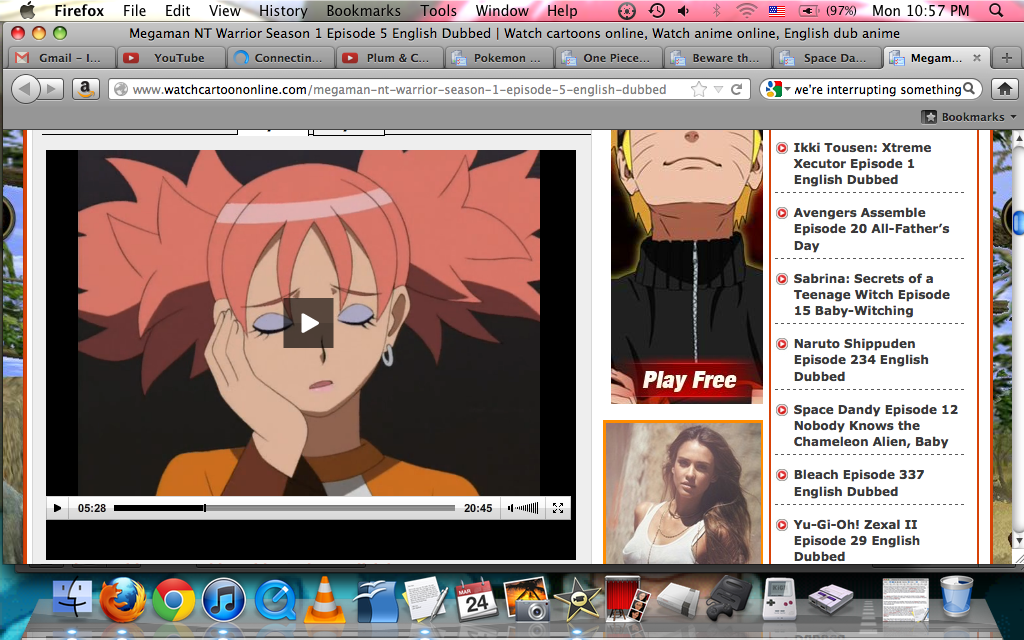Click the Play Free Naruto ad banner
Image resolution: width=1024 pixels, height=640 pixels.
(686, 266)
